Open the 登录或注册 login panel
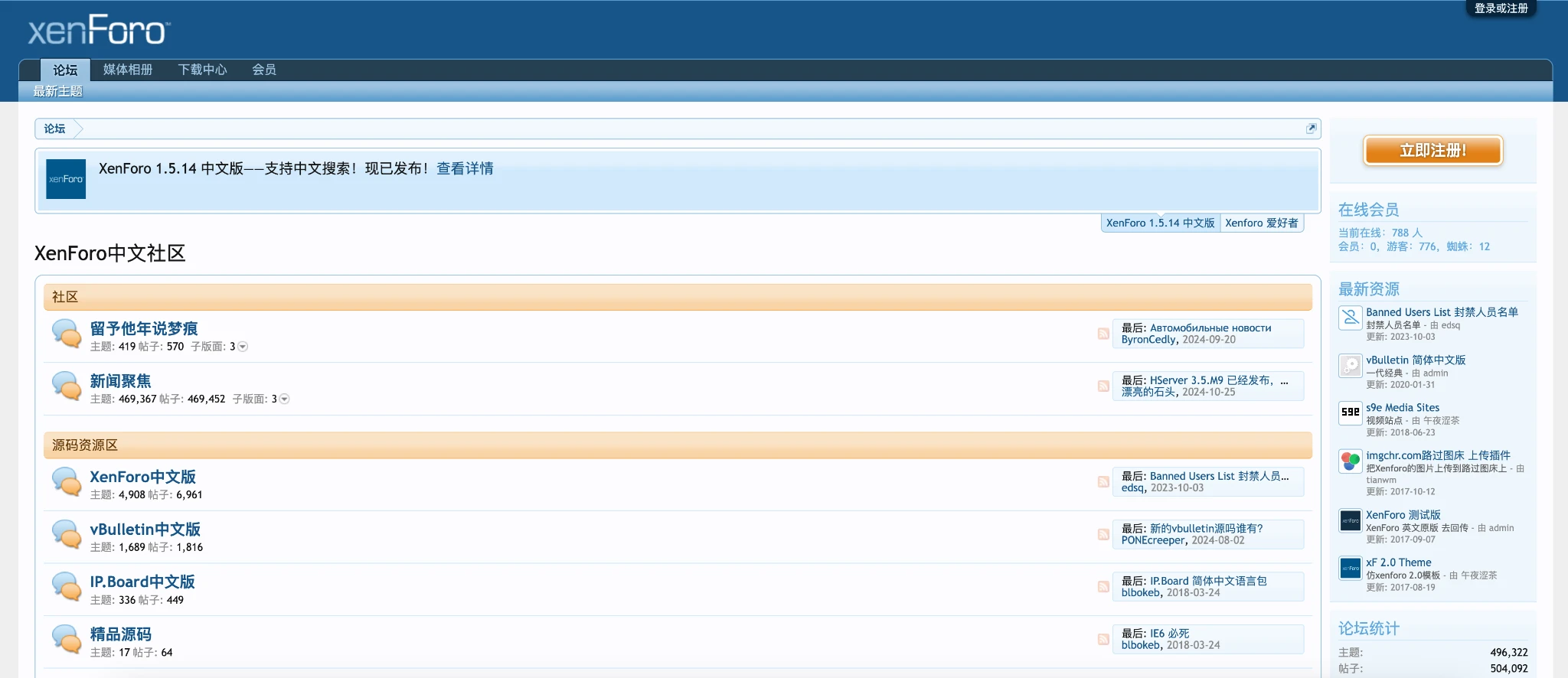 click(1501, 8)
